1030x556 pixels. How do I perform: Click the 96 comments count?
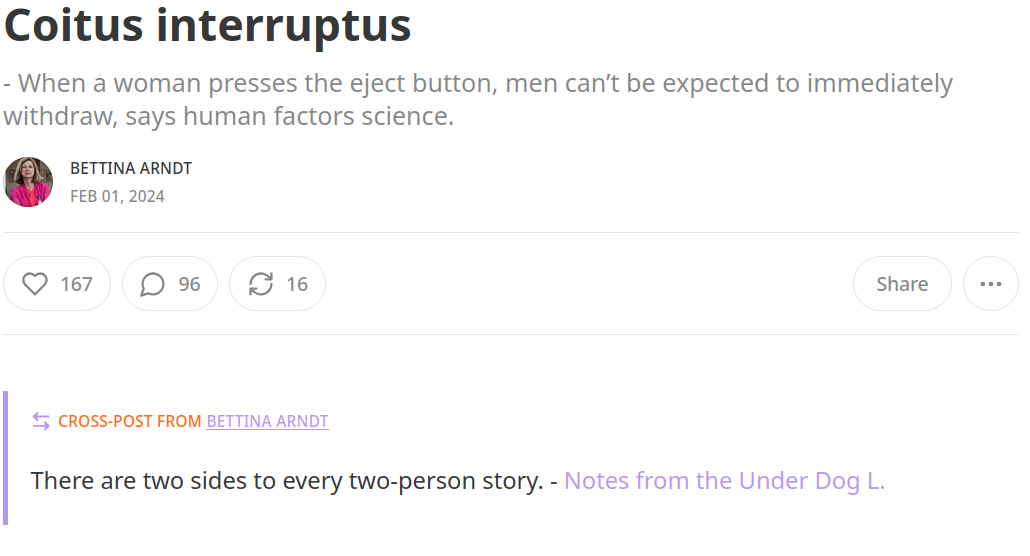point(189,285)
